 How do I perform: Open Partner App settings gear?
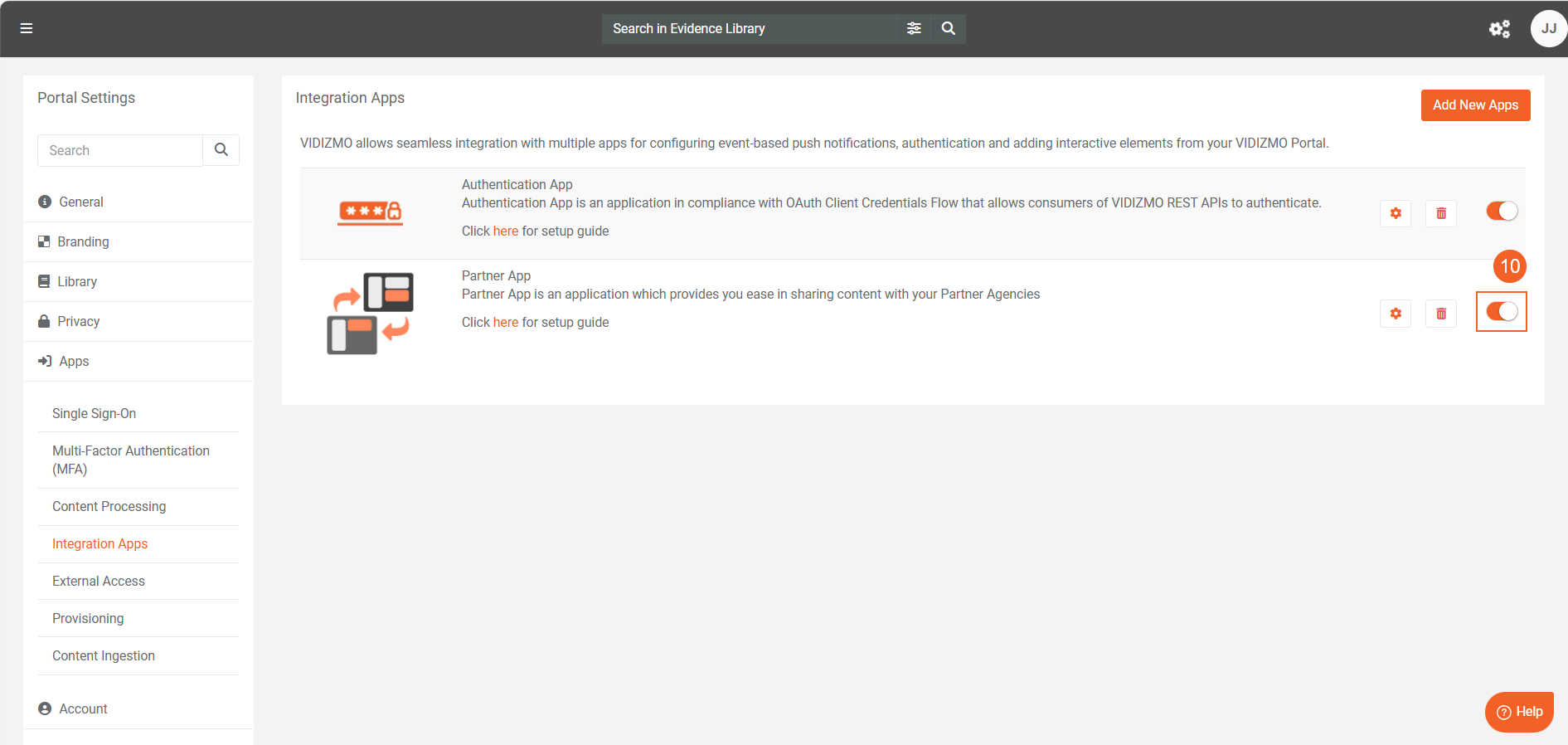tap(1396, 314)
